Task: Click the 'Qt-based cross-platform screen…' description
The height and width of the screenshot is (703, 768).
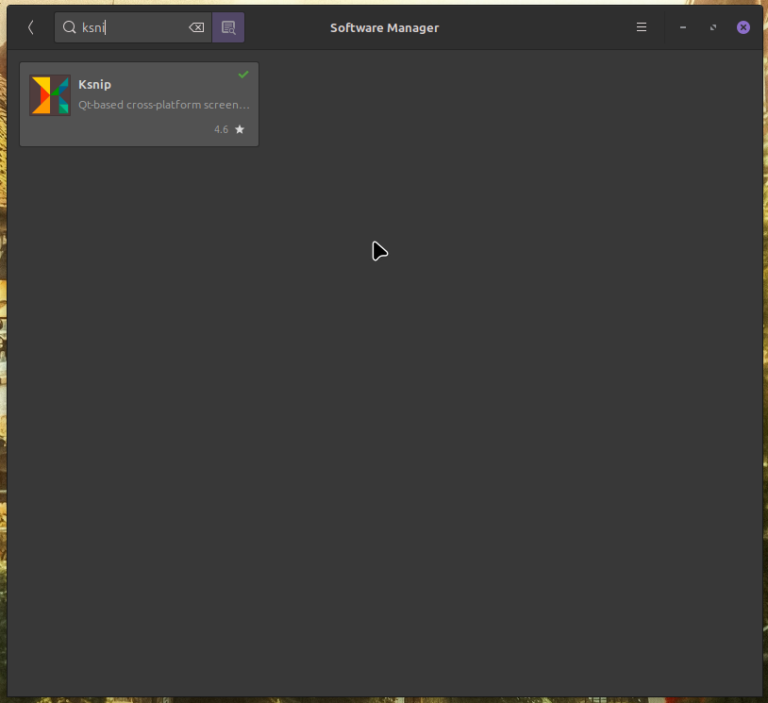Action: [164, 105]
